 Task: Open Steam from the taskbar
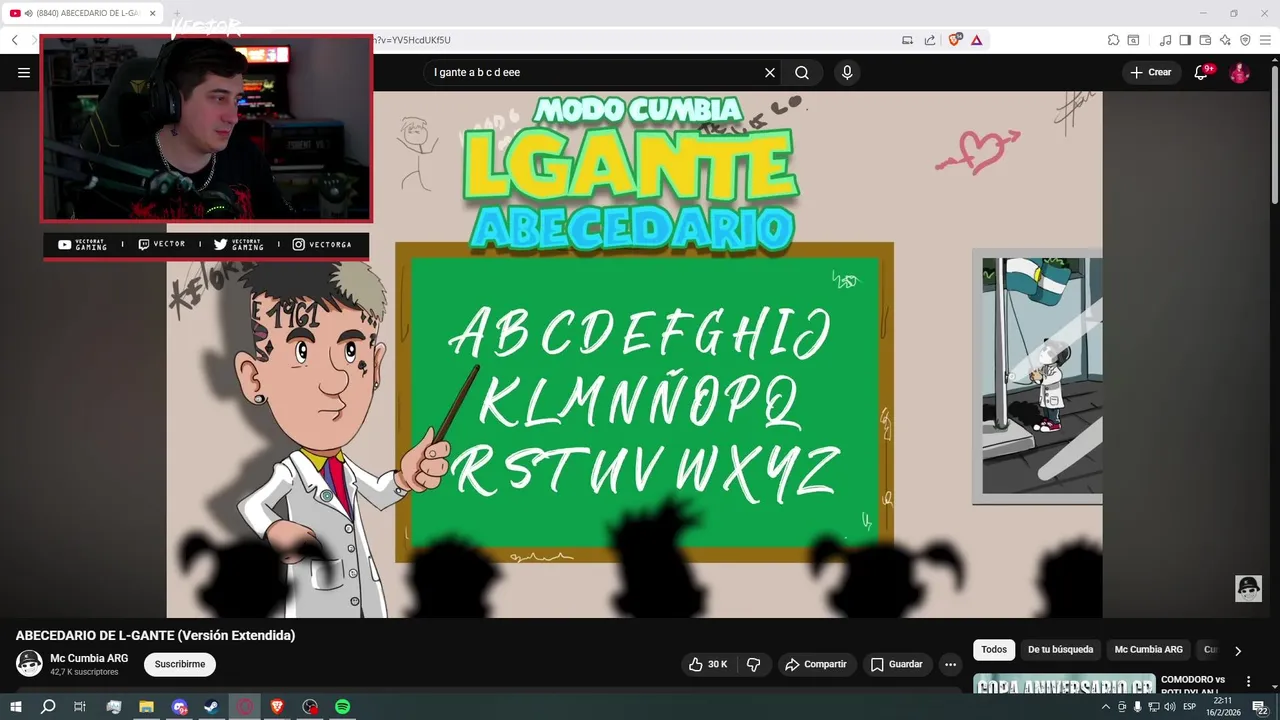[212, 706]
